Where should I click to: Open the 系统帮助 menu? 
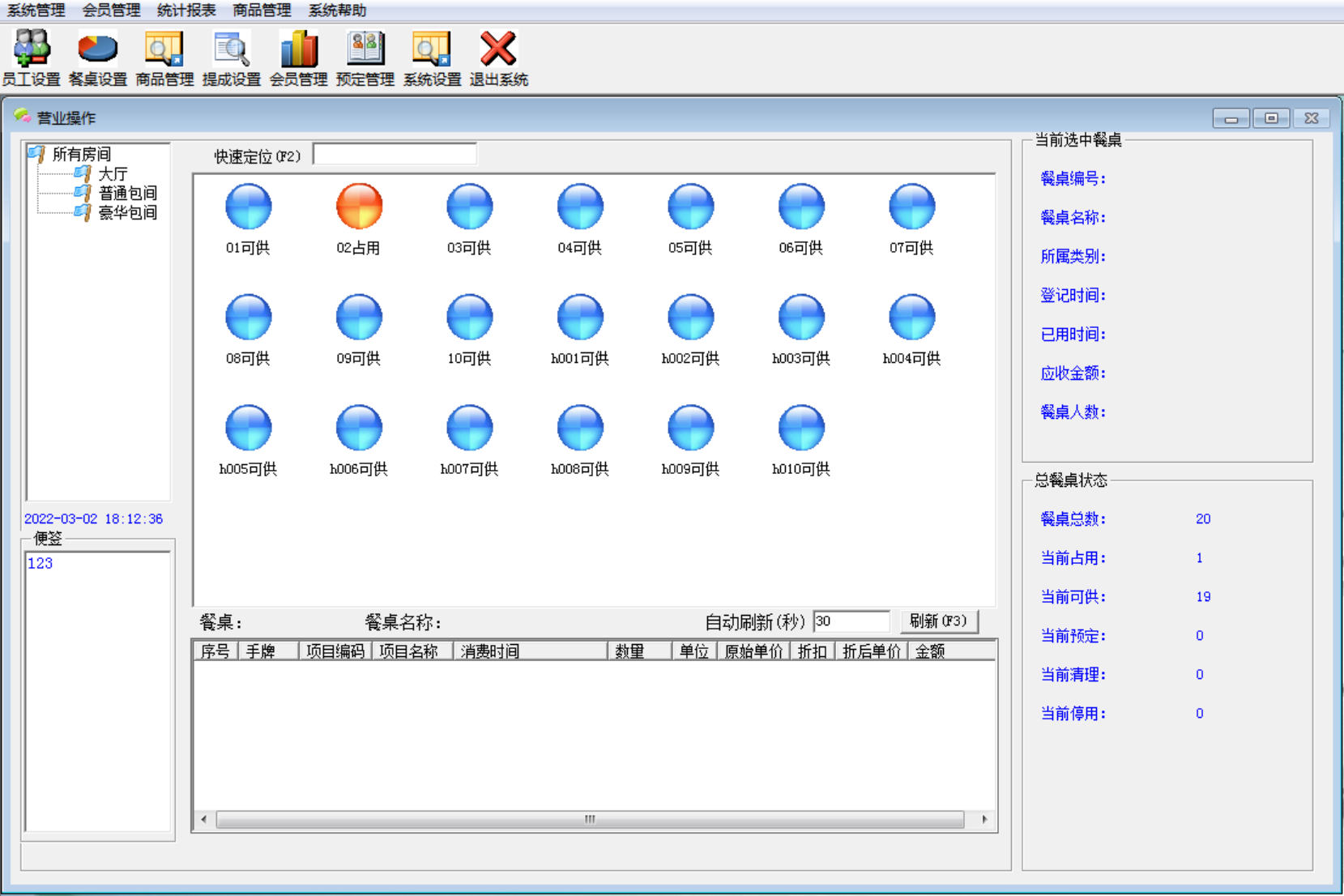click(337, 11)
